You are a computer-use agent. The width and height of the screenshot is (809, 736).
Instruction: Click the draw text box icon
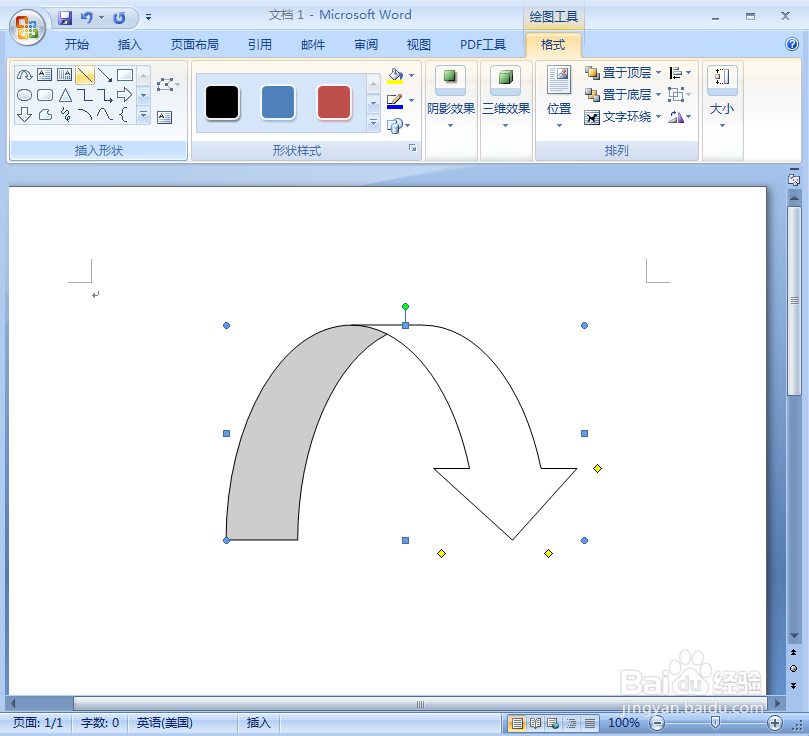[165, 117]
